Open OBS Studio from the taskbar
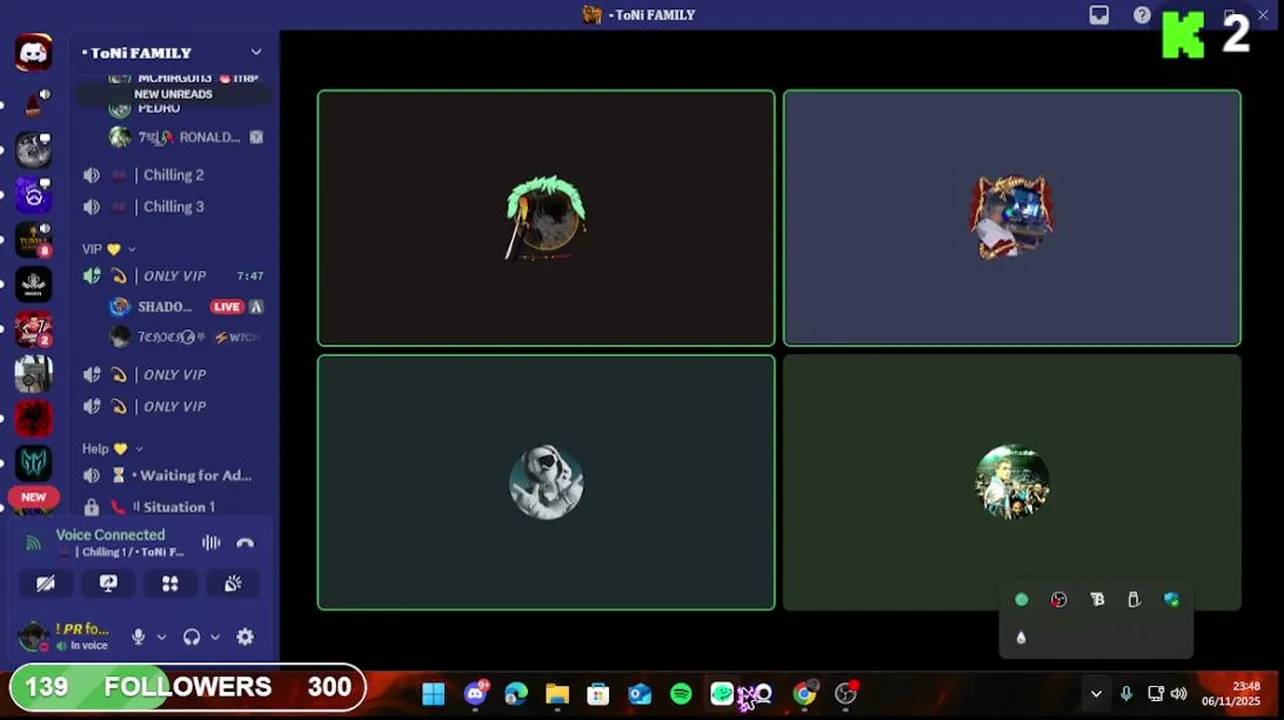1284x720 pixels. point(846,694)
